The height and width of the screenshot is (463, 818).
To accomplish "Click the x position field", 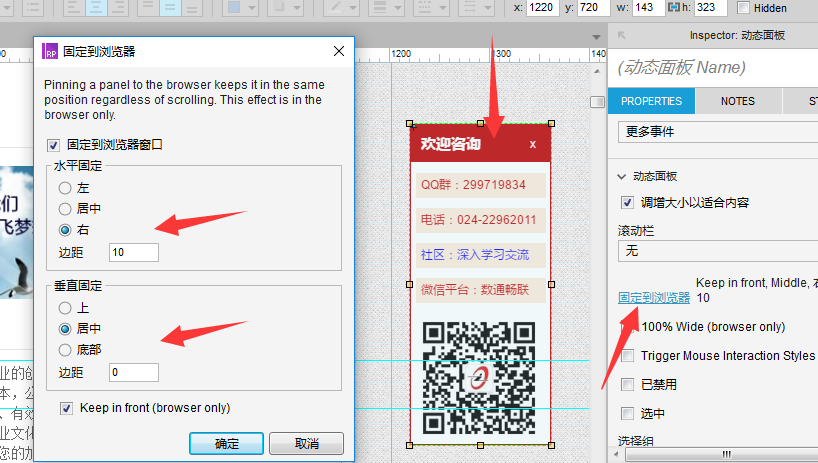I will tap(542, 7).
